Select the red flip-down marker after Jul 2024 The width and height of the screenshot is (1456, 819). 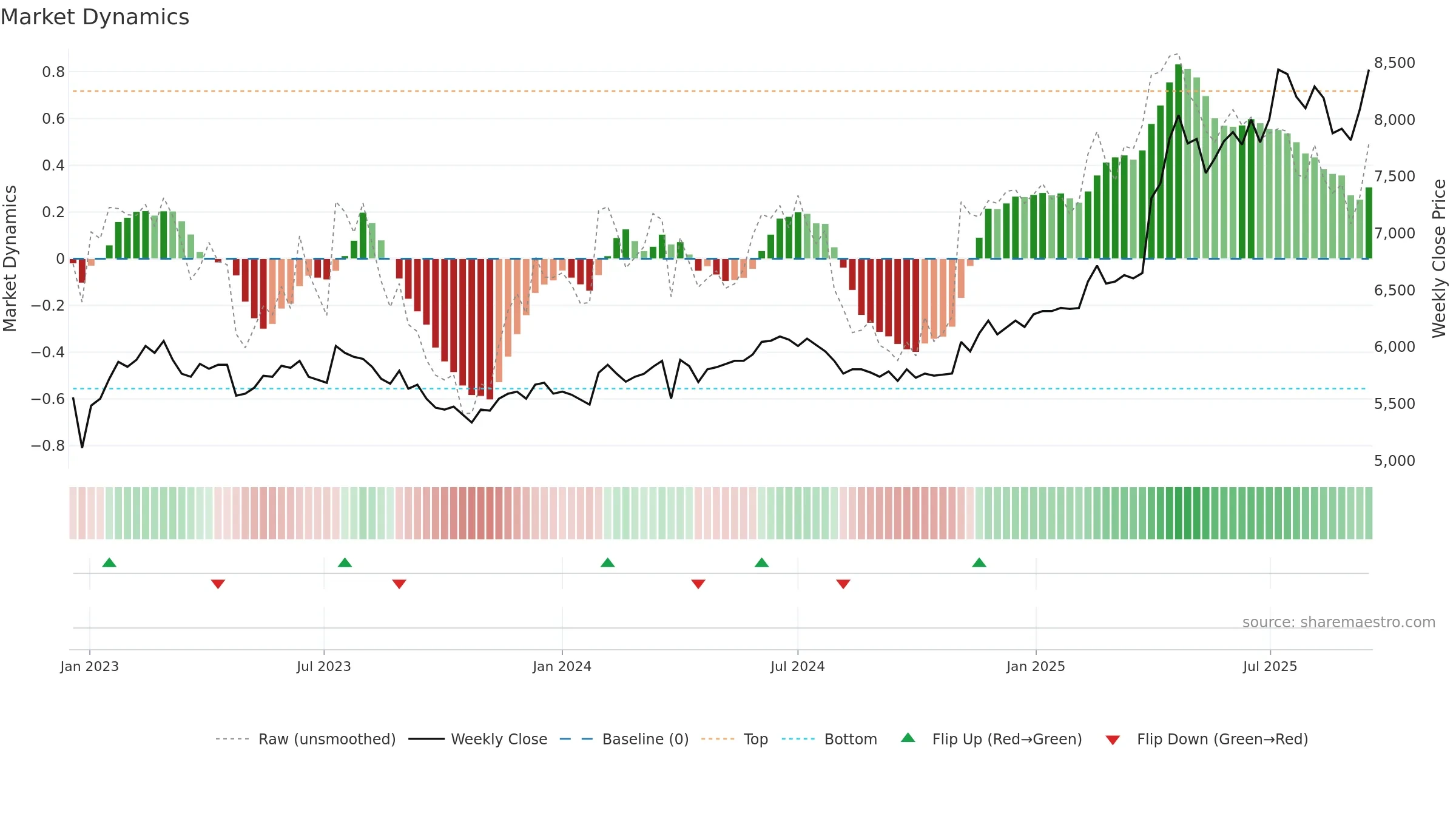click(x=843, y=584)
